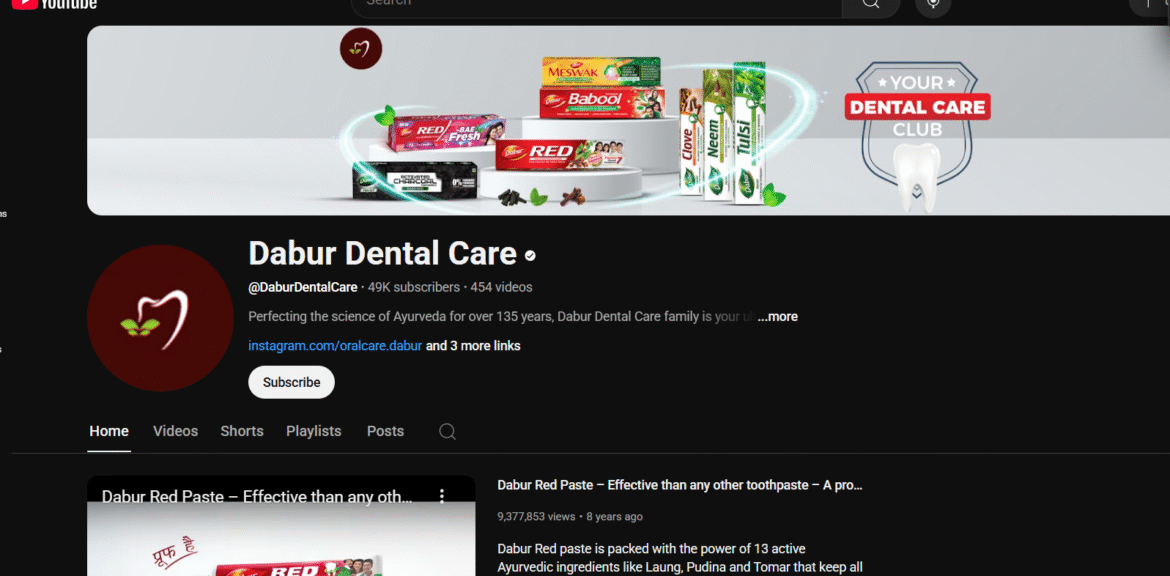Click the YouTube logo to go home

tap(55, 4)
